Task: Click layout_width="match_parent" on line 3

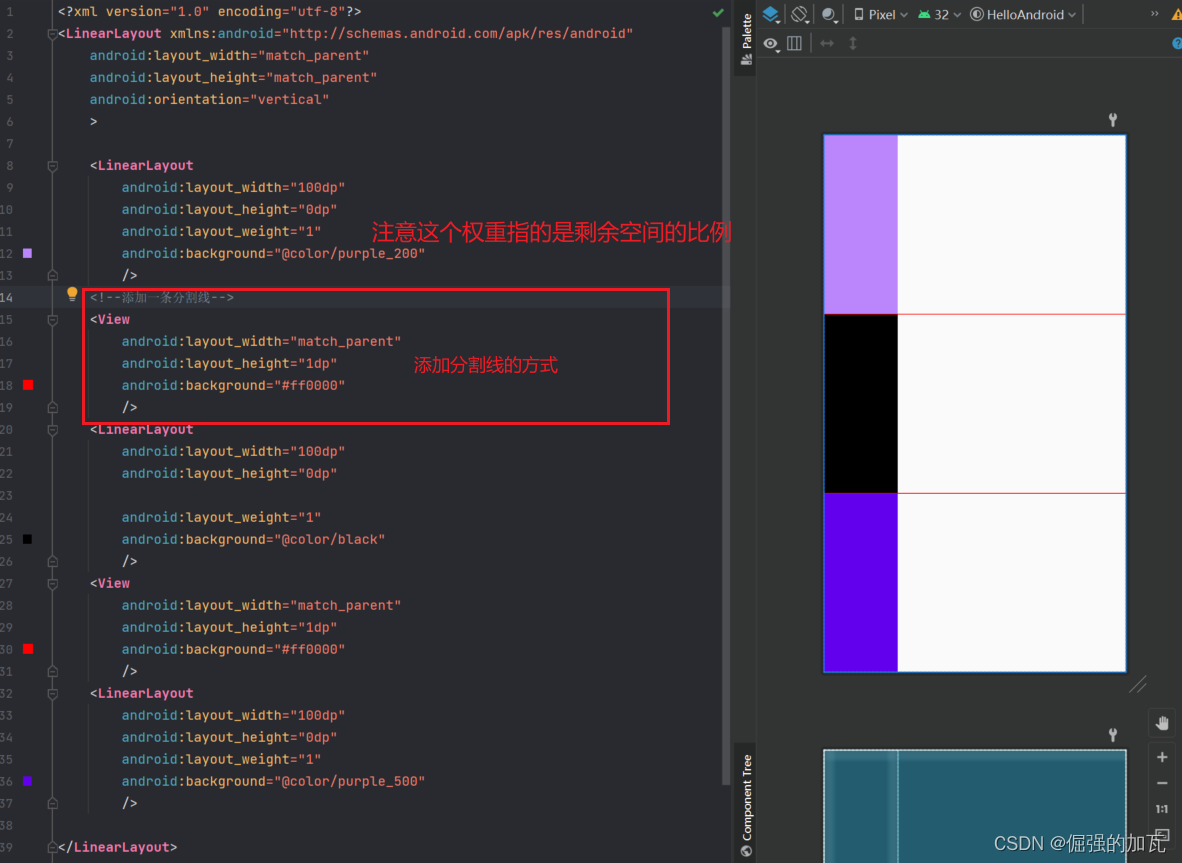Action: point(229,56)
